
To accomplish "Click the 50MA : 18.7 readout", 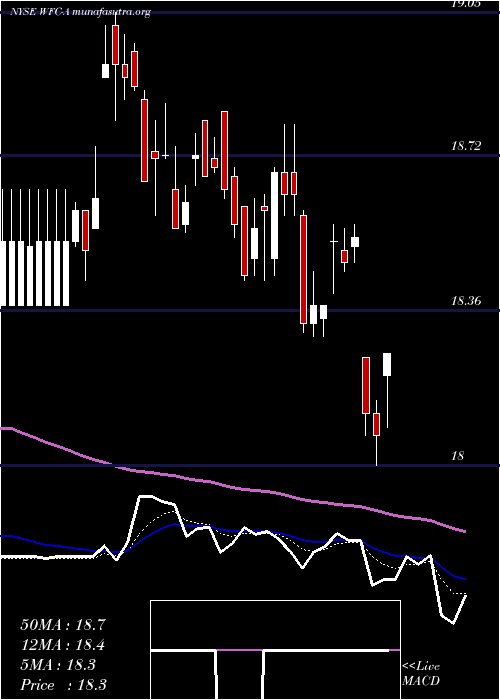I will click(63, 625).
